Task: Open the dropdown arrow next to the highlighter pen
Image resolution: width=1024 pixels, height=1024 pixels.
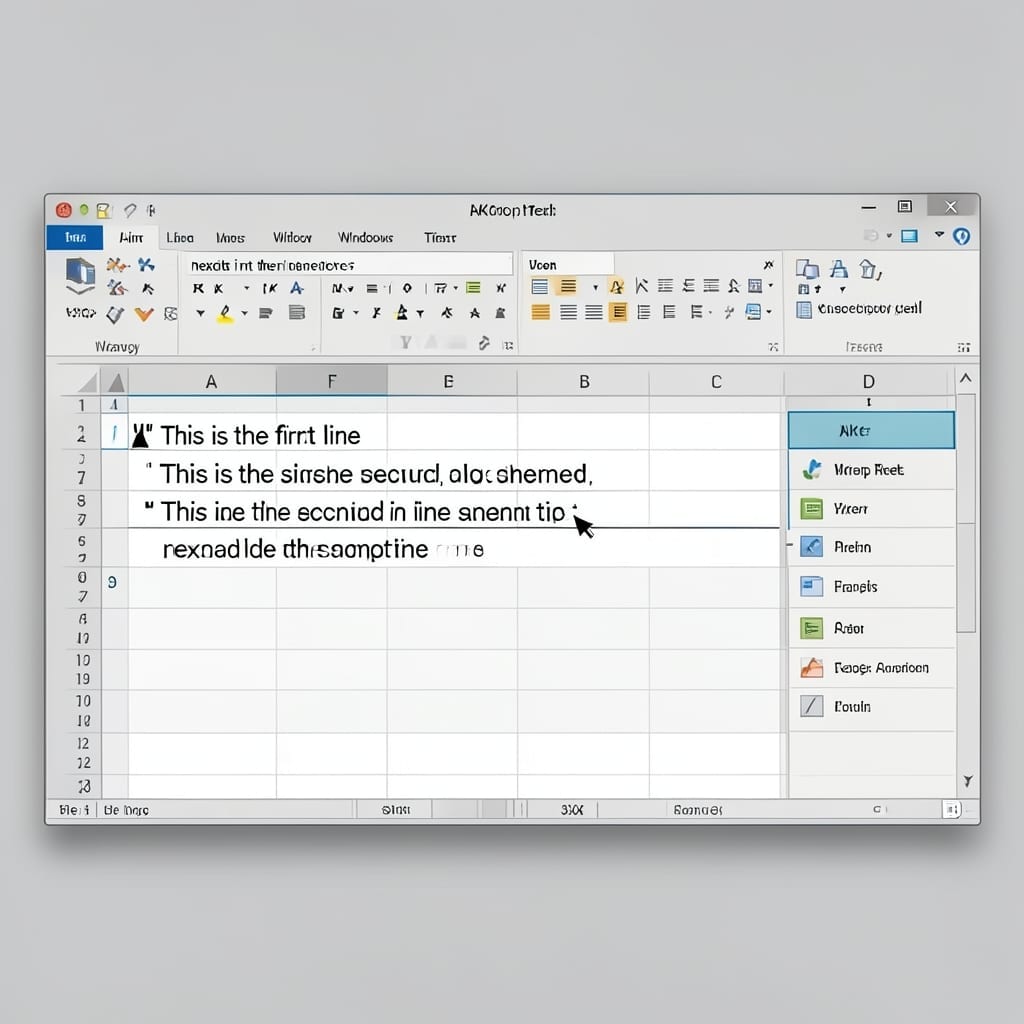Action: click(244, 313)
